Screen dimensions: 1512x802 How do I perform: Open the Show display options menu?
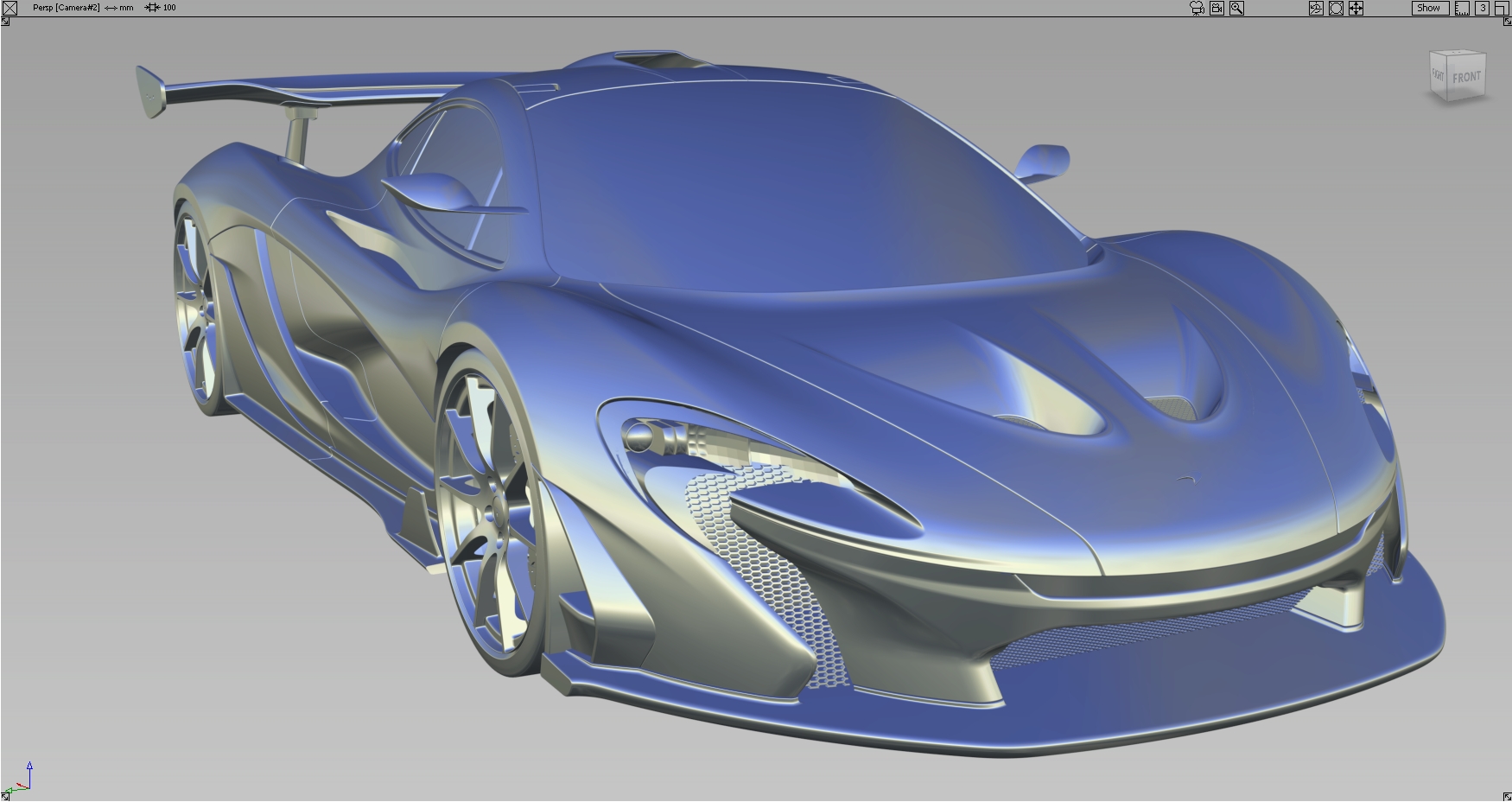point(1429,8)
